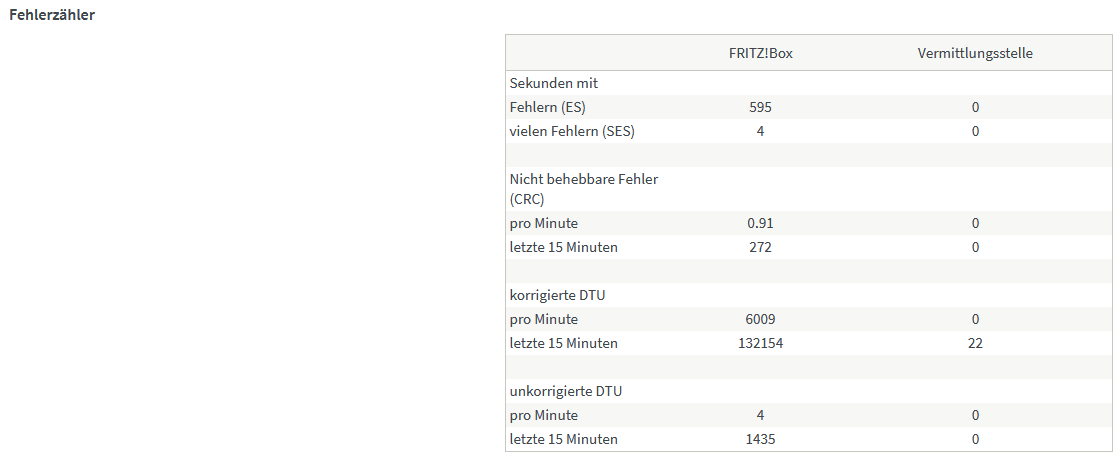Image resolution: width=1120 pixels, height=457 pixels.
Task: Click the vielen Fehlern (SES) label
Action: coord(572,131)
